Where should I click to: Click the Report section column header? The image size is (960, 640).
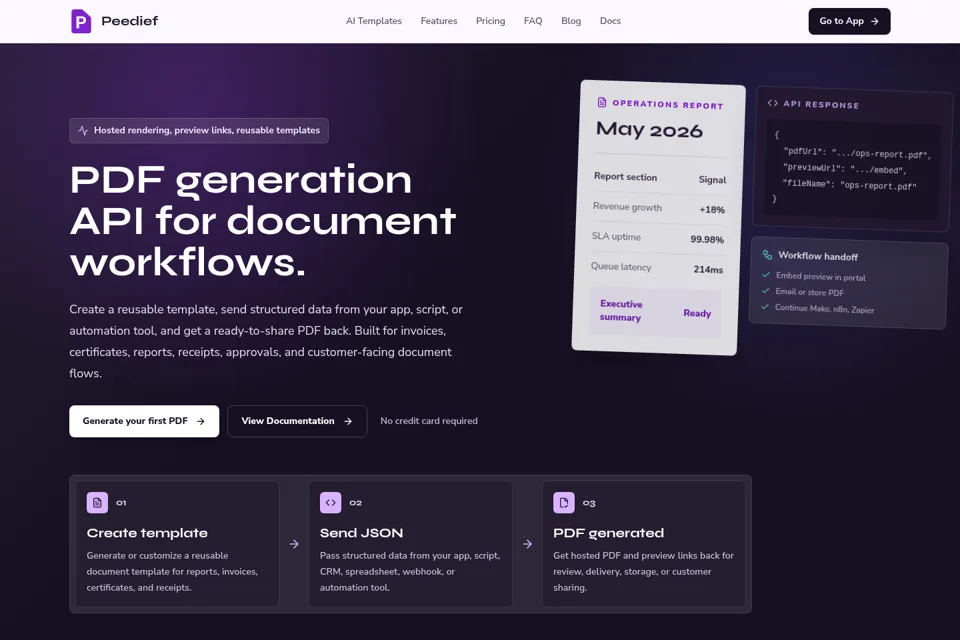point(625,176)
